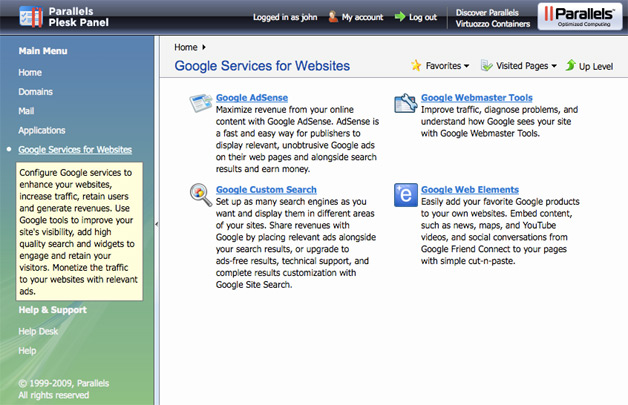Click the Up Level link
The image size is (628, 405).
point(596,66)
